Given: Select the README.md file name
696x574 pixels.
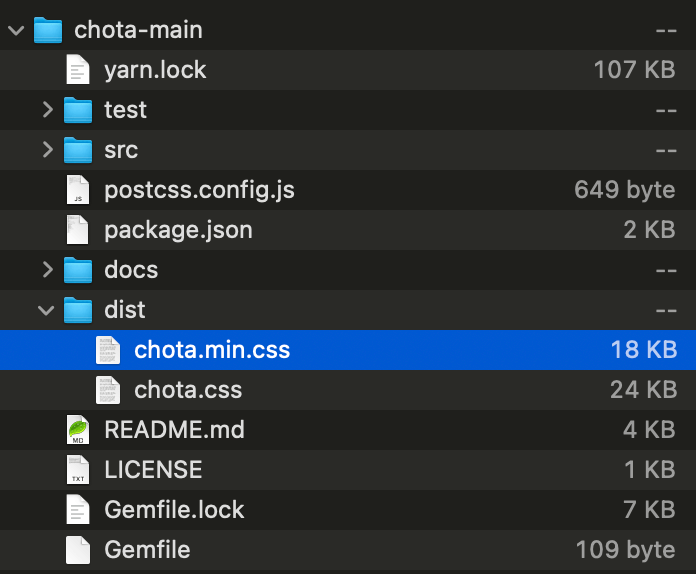Looking at the screenshot, I should (174, 430).
